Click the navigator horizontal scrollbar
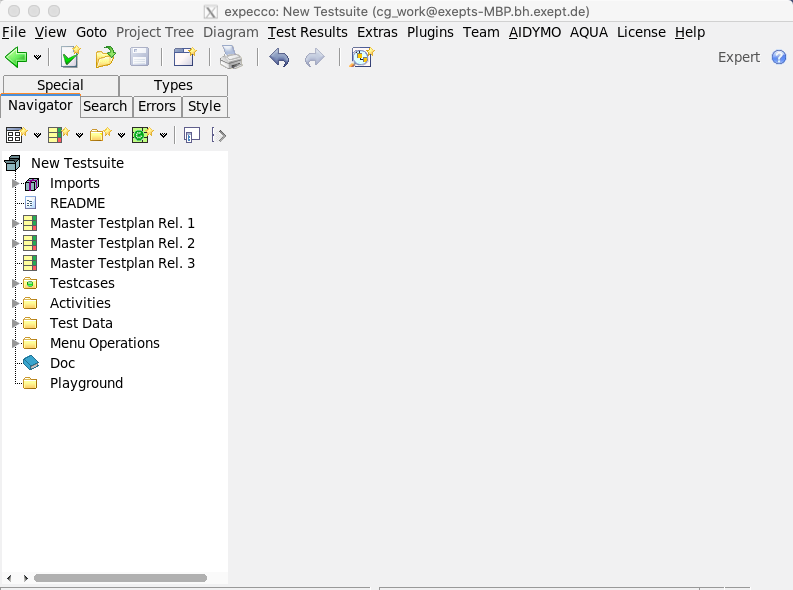This screenshot has width=793, height=590. tap(120, 578)
